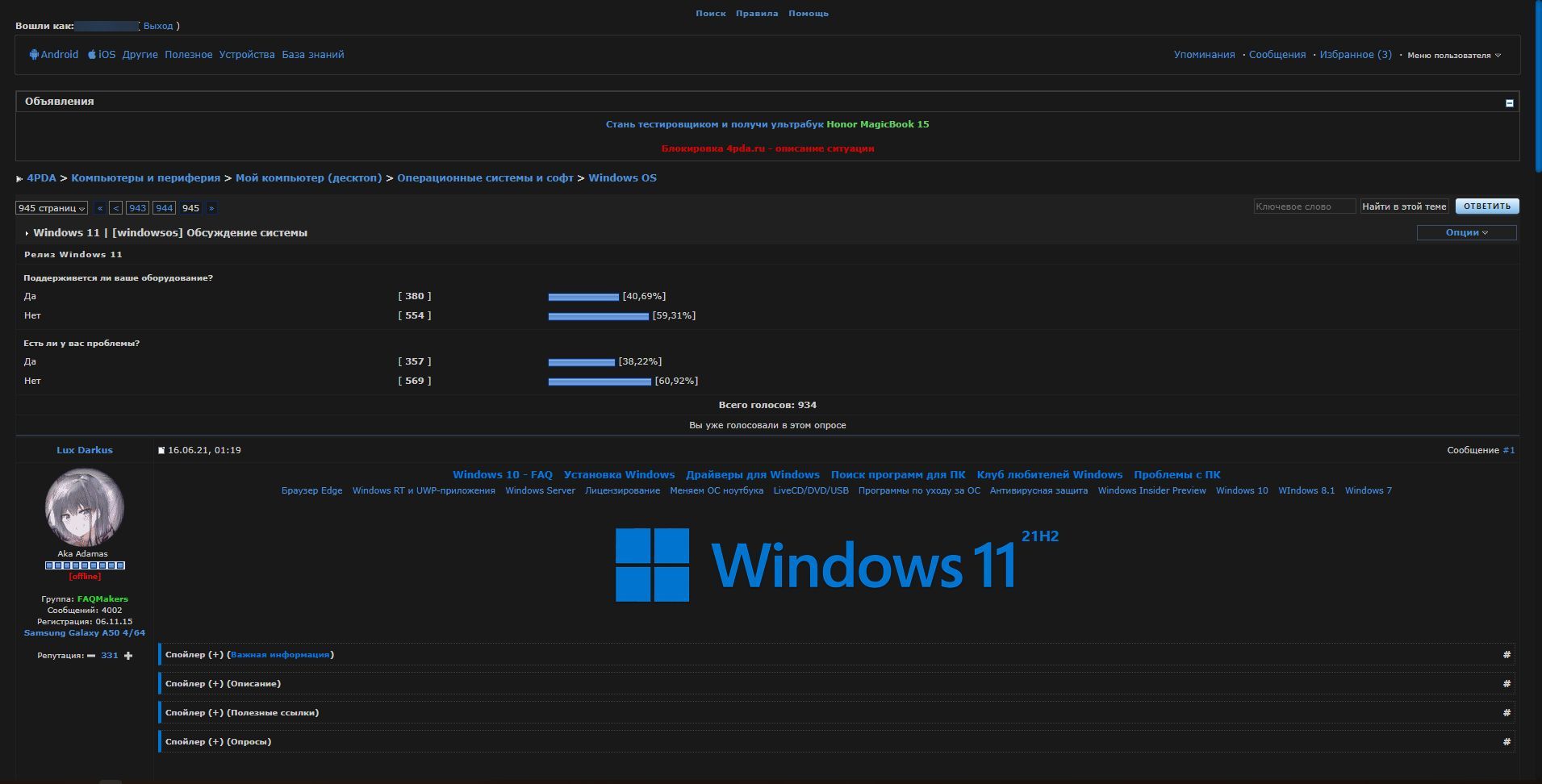Open Меню пользователя dropdown
1542x784 pixels.
1454,56
